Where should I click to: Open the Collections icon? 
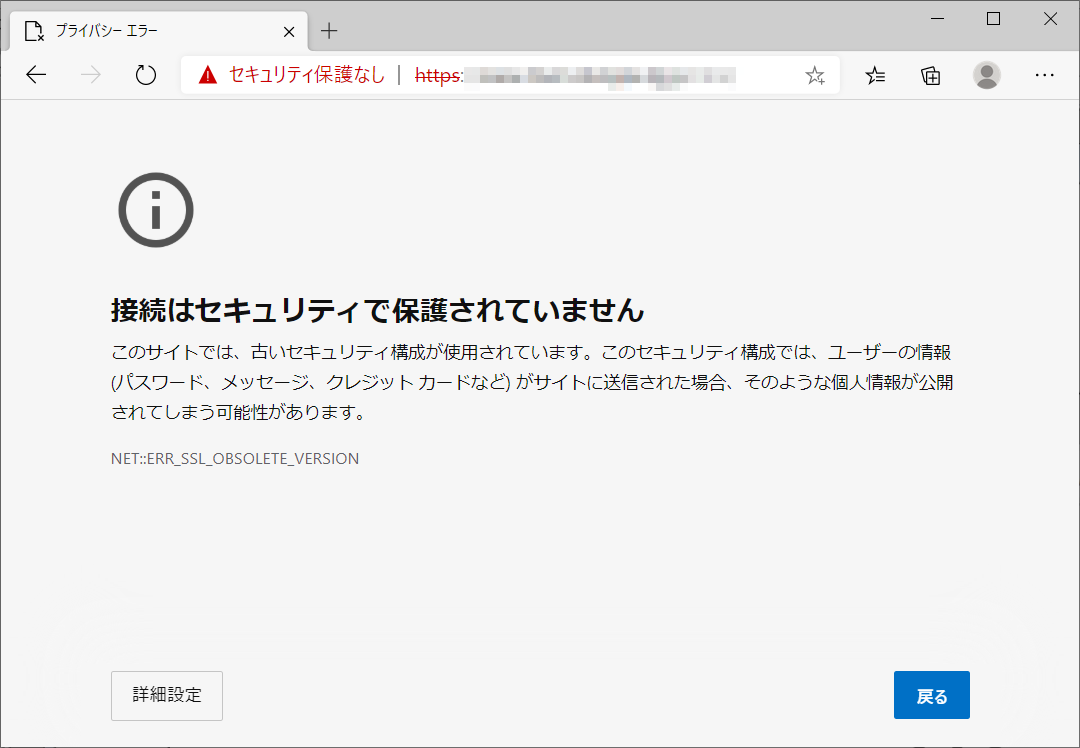click(x=931, y=75)
